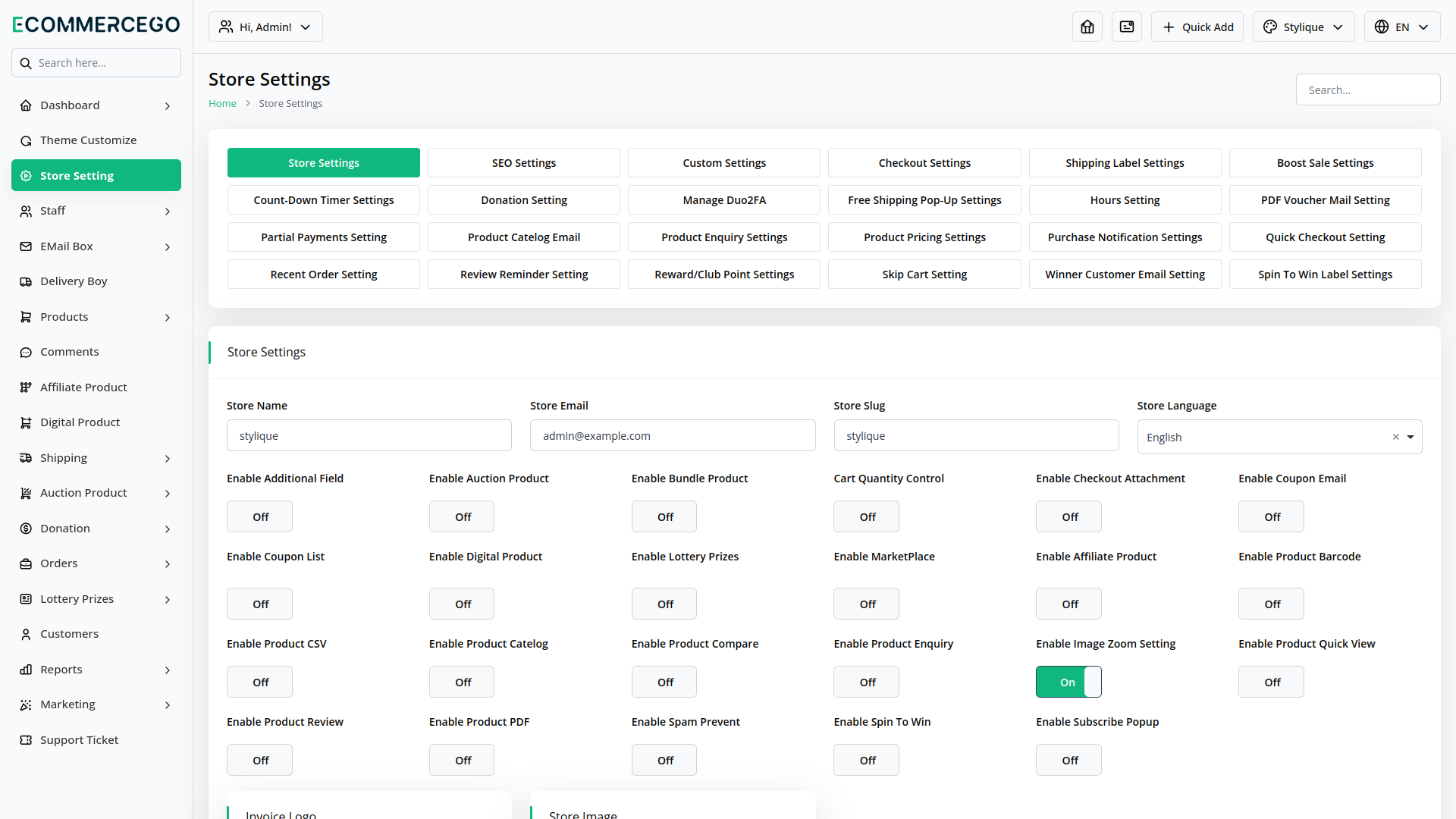1456x819 pixels.
Task: Click the EMail Box envelope icon
Action: point(26,246)
